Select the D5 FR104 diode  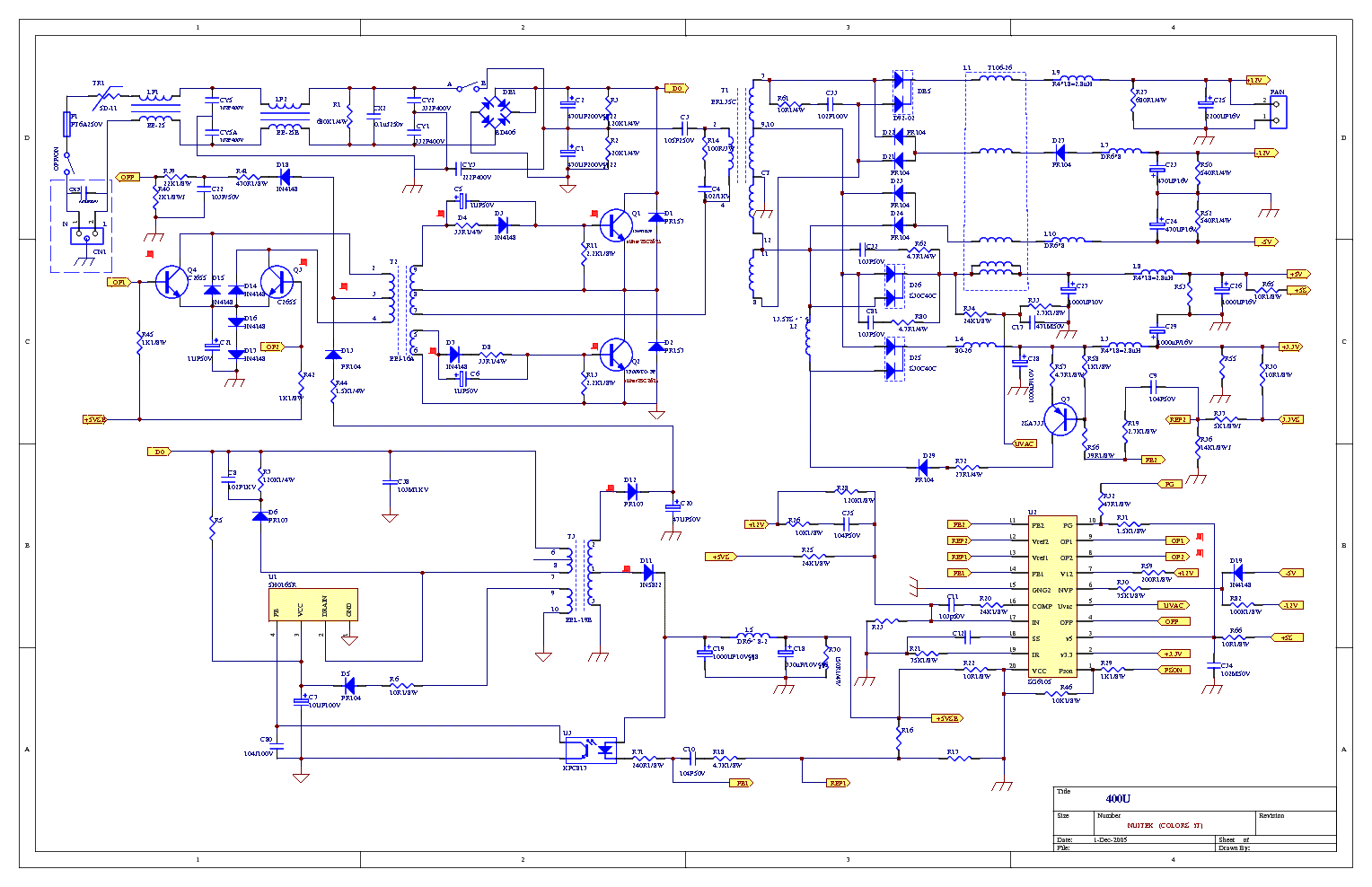[349, 687]
